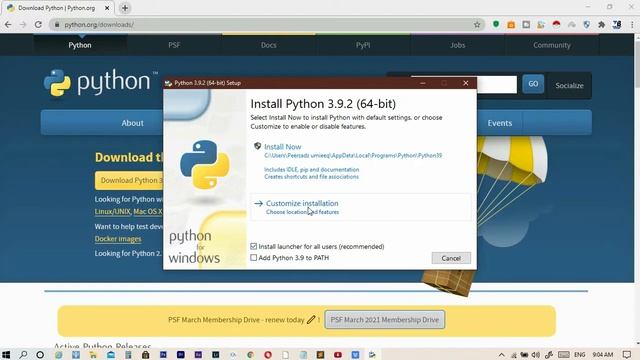
Task: Open the About menu on python.org
Action: point(132,123)
